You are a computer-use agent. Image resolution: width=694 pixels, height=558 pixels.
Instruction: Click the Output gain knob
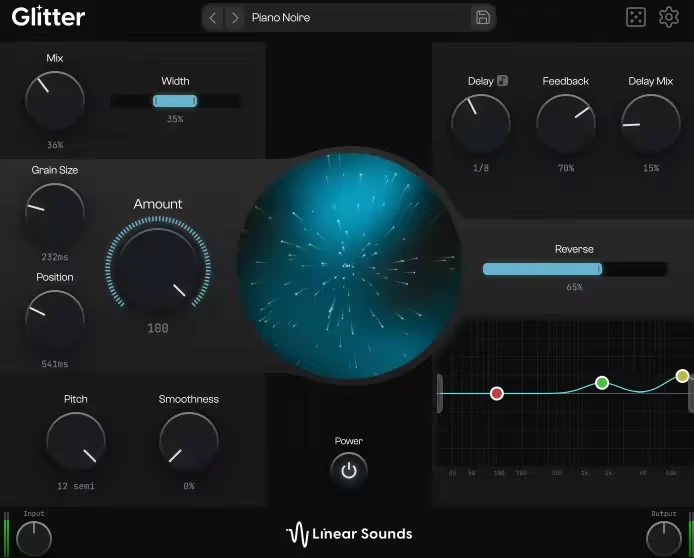663,539
